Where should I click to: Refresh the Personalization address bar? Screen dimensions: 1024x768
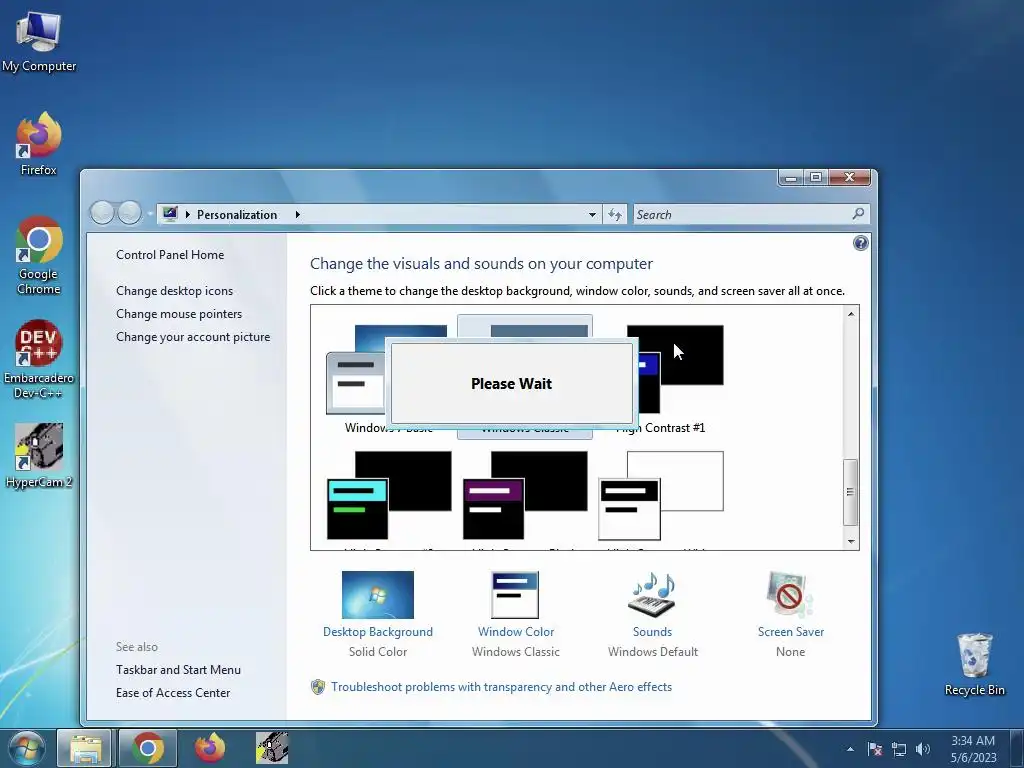(x=615, y=214)
